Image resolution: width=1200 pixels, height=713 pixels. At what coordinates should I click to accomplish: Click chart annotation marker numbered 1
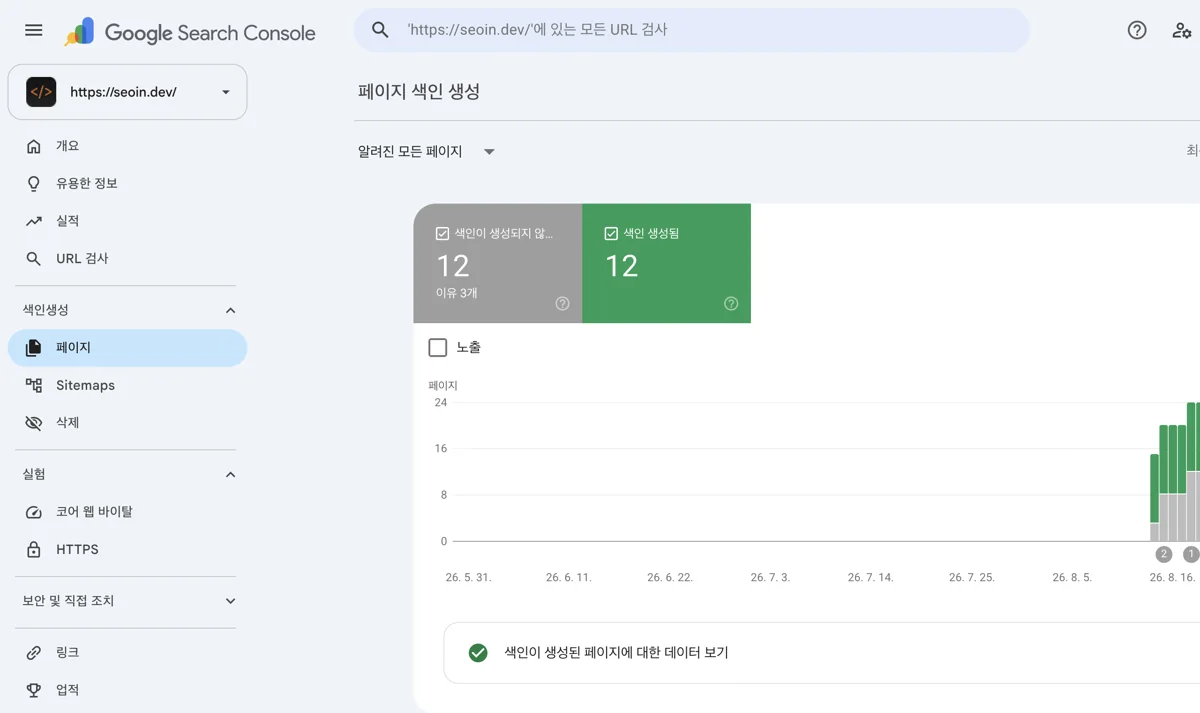[1191, 554]
